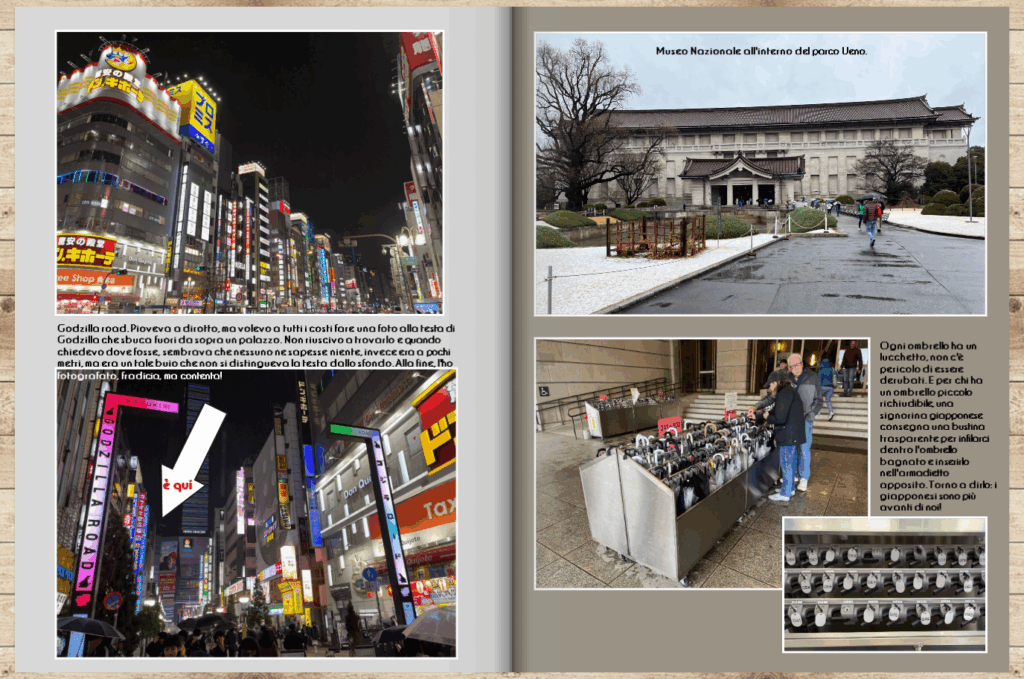Open the Museo Nazionale building photo
This screenshot has height=679, width=1024.
tap(760, 174)
